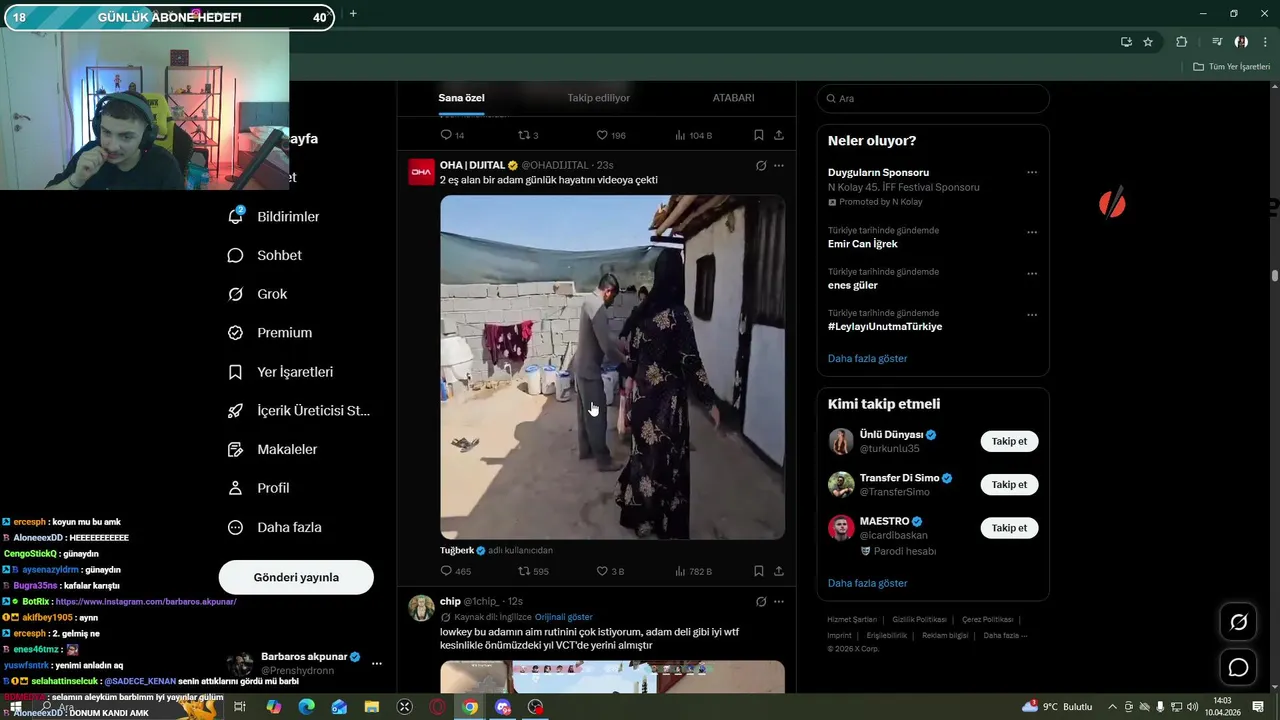Share the top post with 196 likes
Image resolution: width=1280 pixels, height=720 pixels.
(779, 135)
